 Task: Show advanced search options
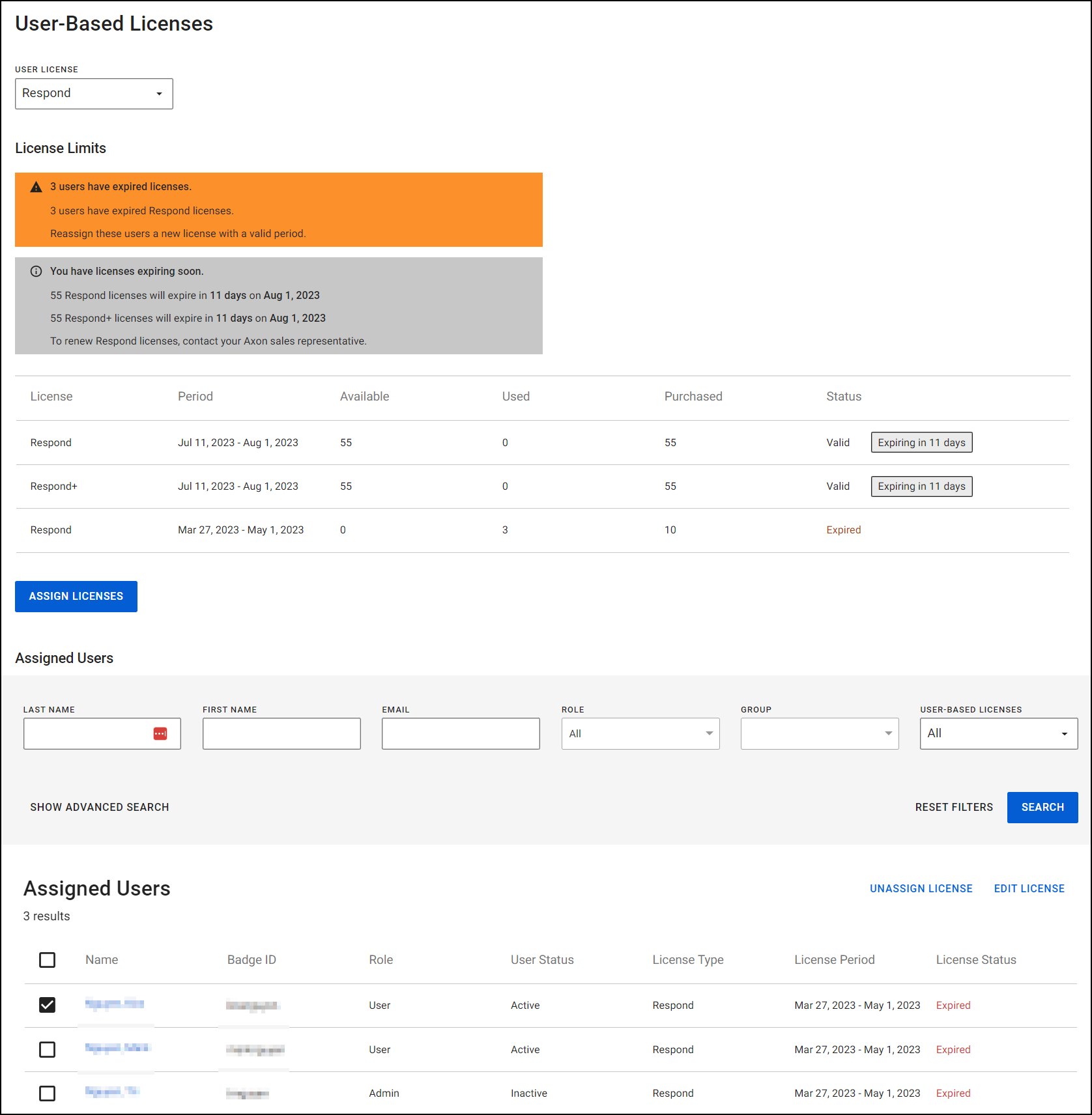pyautogui.click(x=100, y=808)
